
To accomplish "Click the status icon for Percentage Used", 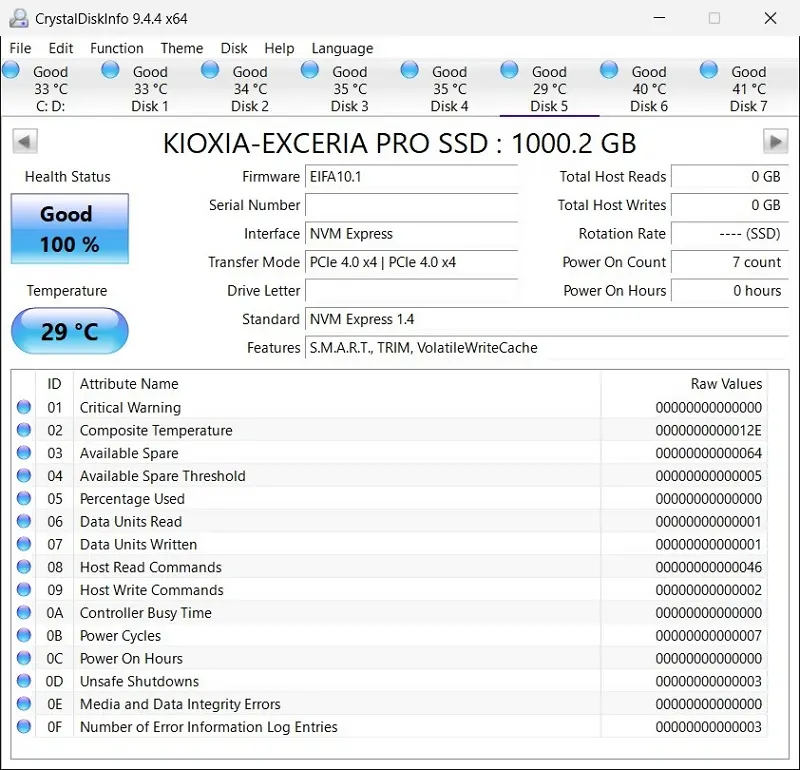I will [x=24, y=498].
